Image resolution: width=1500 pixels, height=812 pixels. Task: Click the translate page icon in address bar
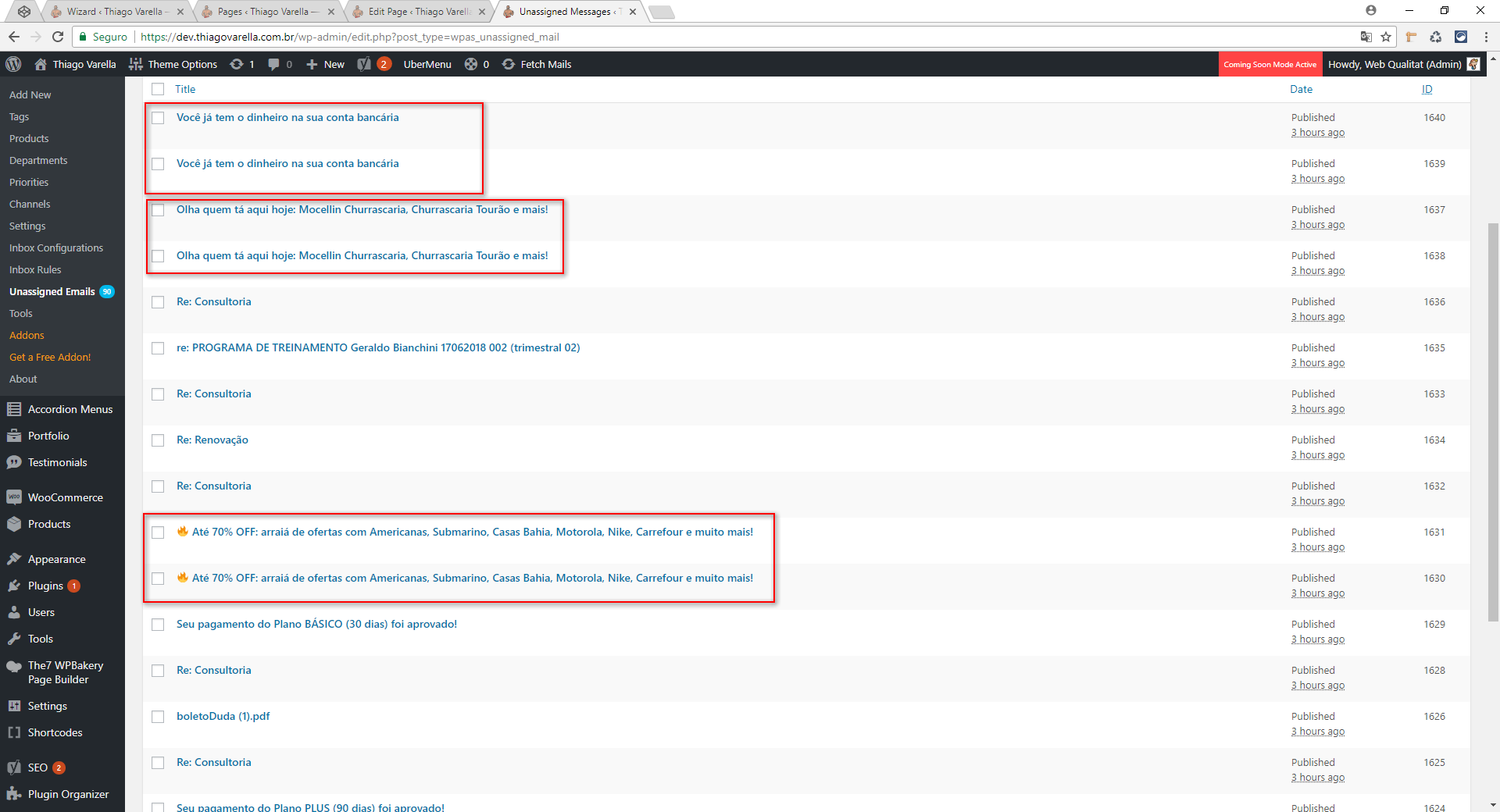(1366, 37)
